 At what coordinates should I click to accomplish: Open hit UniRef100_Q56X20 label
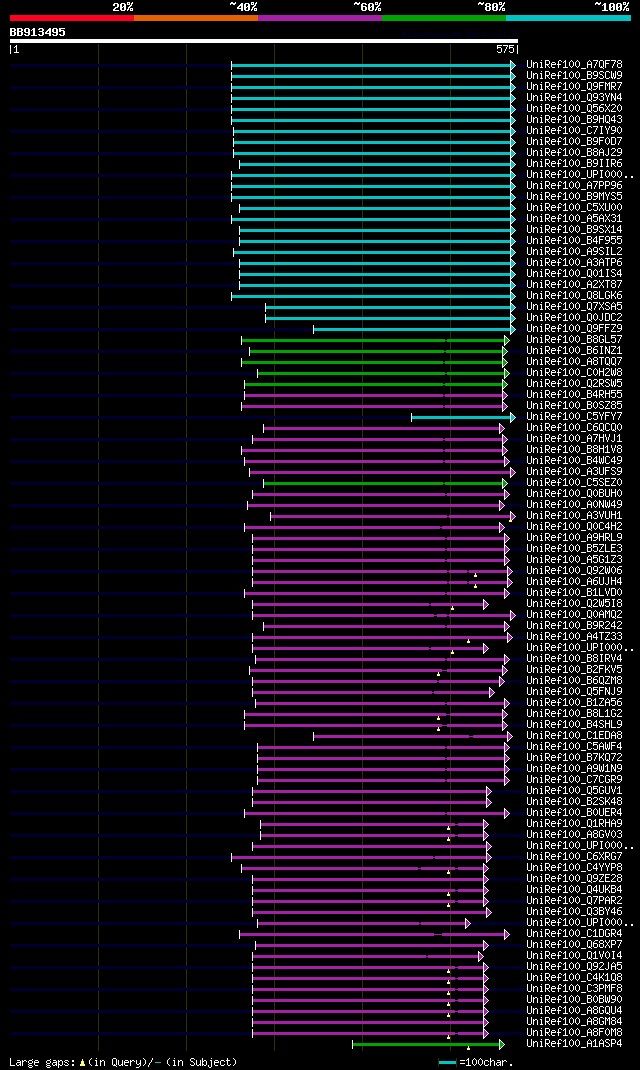click(x=574, y=109)
